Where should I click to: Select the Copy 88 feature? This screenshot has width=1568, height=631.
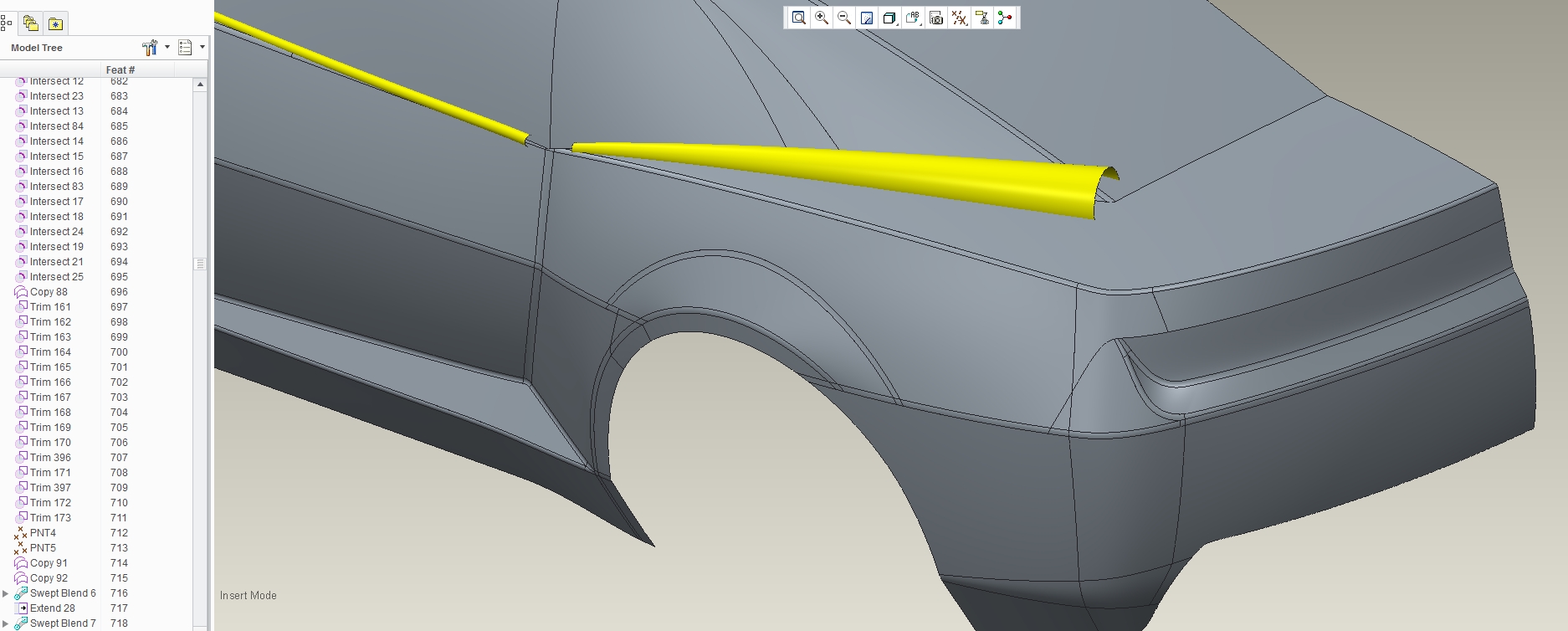click(49, 292)
